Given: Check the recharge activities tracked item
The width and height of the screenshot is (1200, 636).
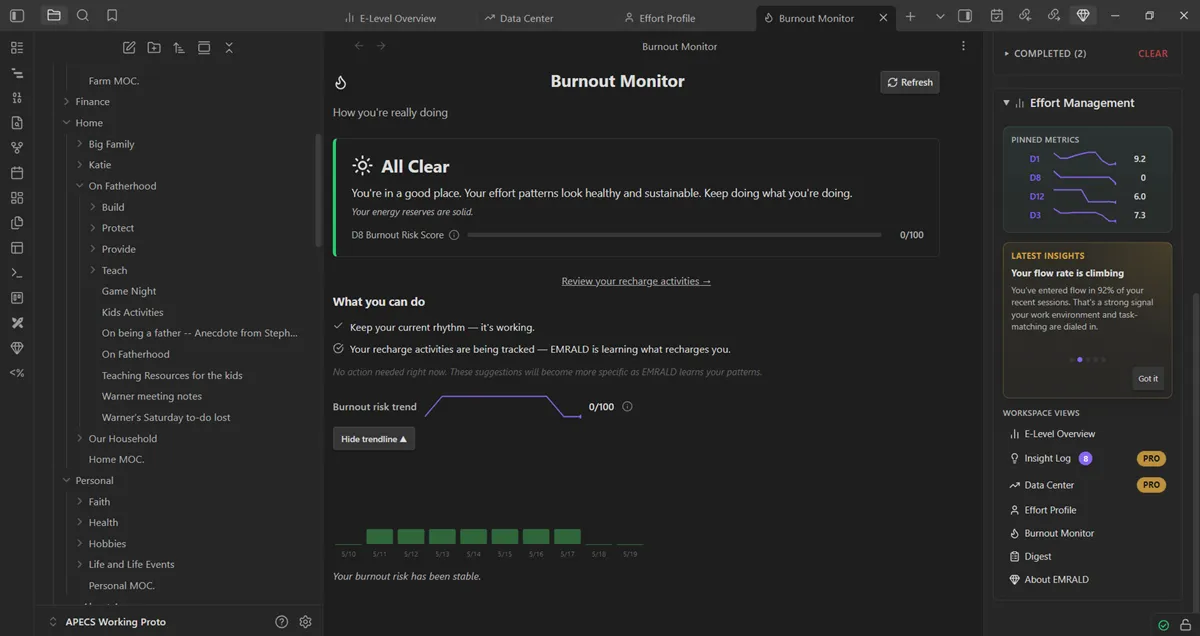Looking at the screenshot, I should coord(339,349).
